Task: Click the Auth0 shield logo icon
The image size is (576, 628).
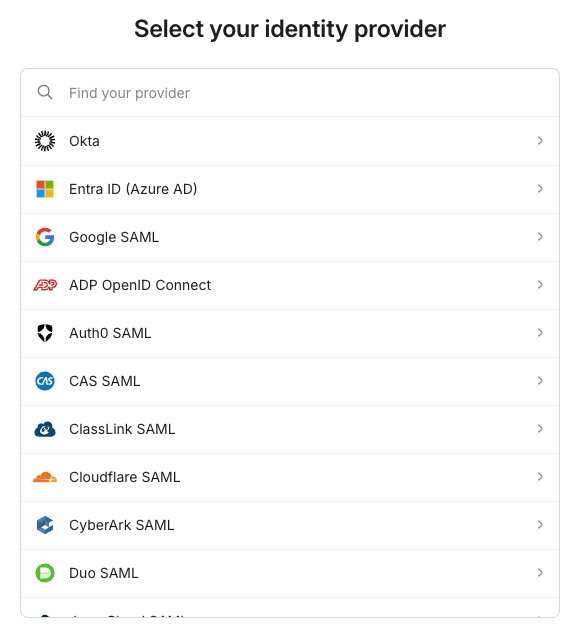Action: pos(45,333)
